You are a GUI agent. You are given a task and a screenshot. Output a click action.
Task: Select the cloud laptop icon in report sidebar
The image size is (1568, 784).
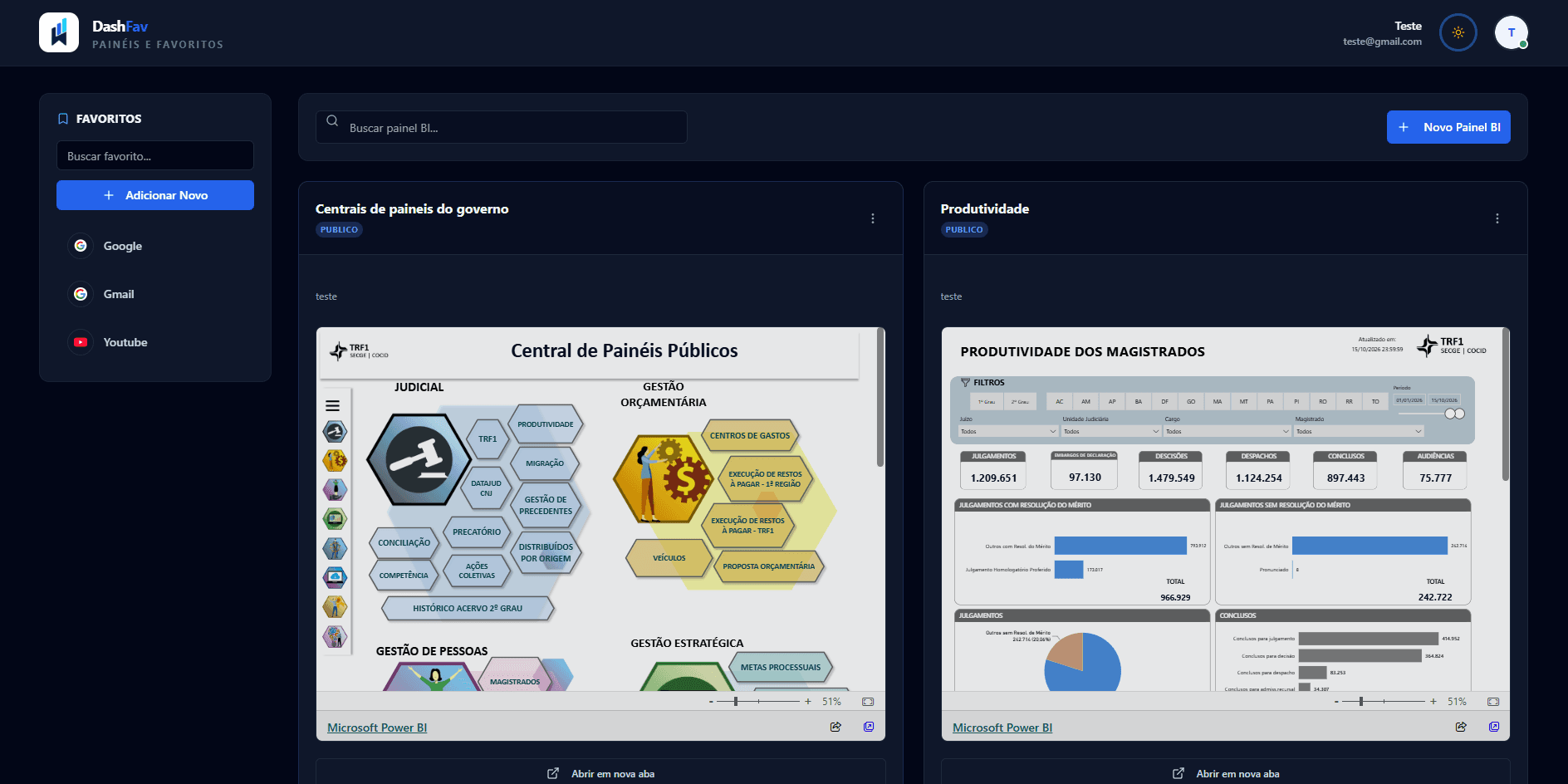click(335, 577)
